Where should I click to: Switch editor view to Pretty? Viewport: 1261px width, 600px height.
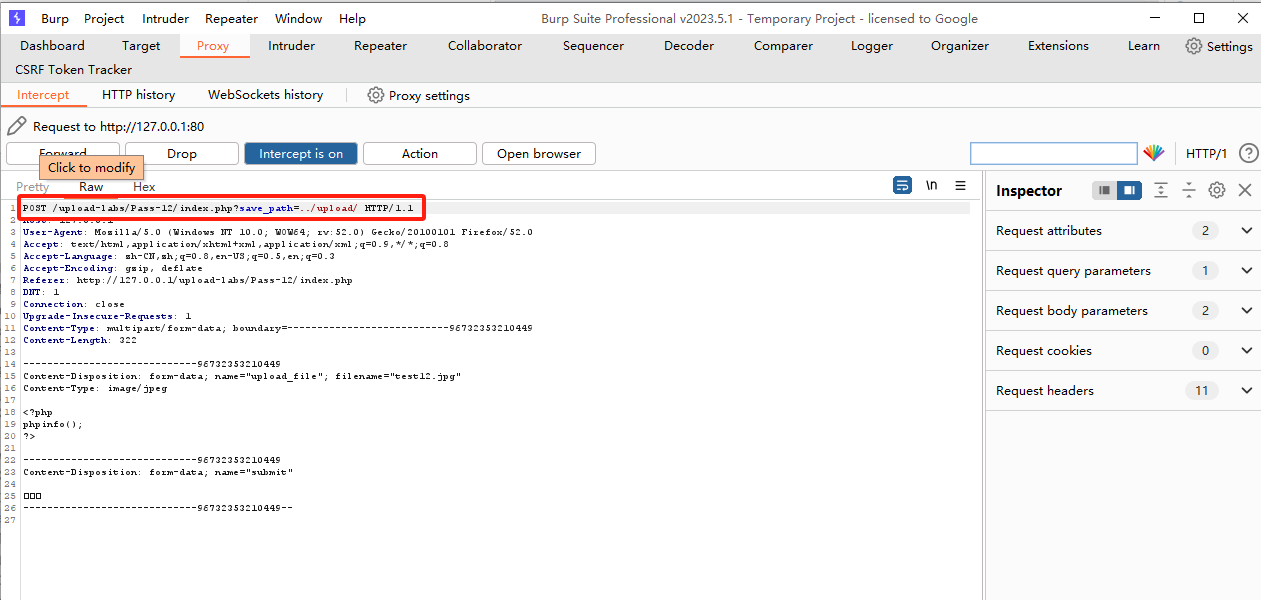pyautogui.click(x=32, y=187)
